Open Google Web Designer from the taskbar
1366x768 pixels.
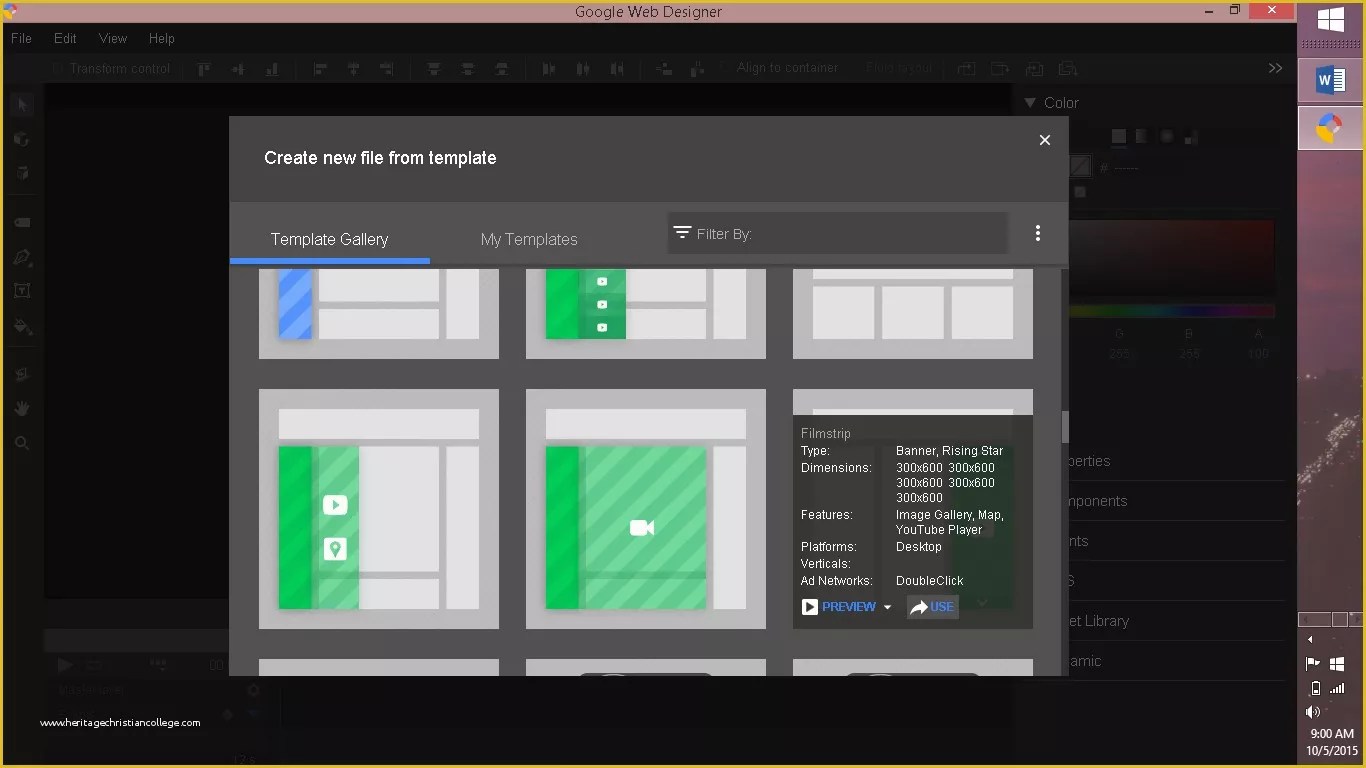click(1329, 128)
